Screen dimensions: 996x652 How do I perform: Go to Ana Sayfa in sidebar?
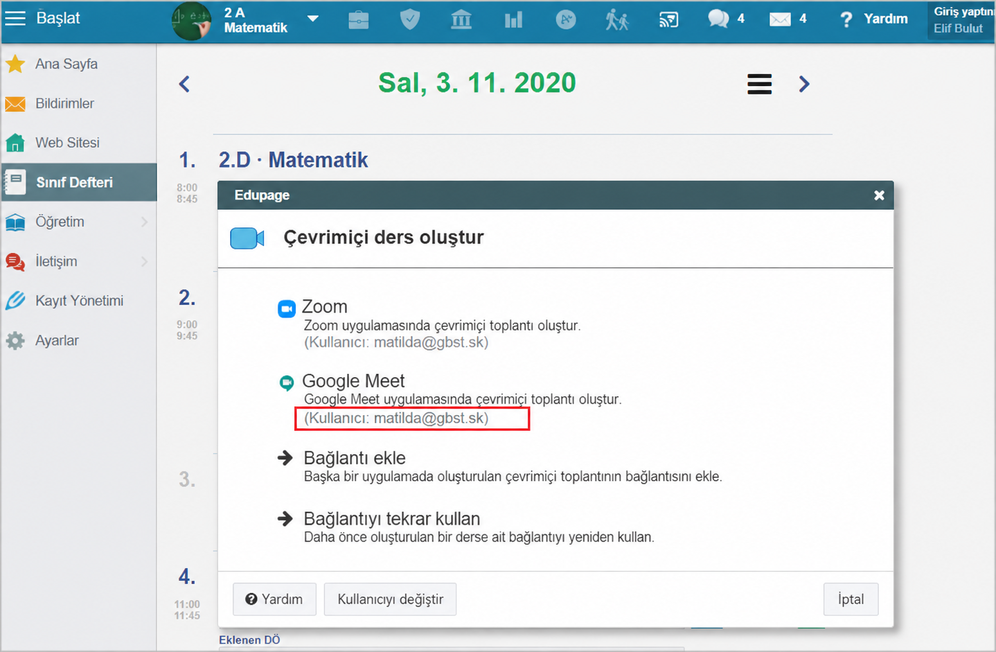click(78, 64)
